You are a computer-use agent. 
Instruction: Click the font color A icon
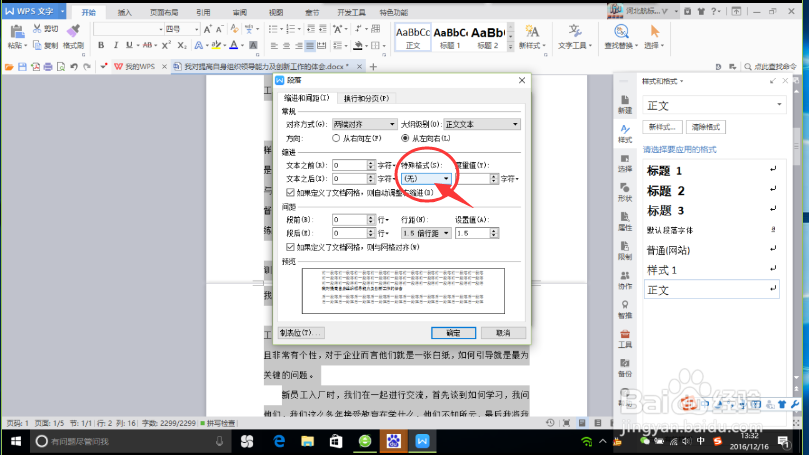click(x=234, y=45)
